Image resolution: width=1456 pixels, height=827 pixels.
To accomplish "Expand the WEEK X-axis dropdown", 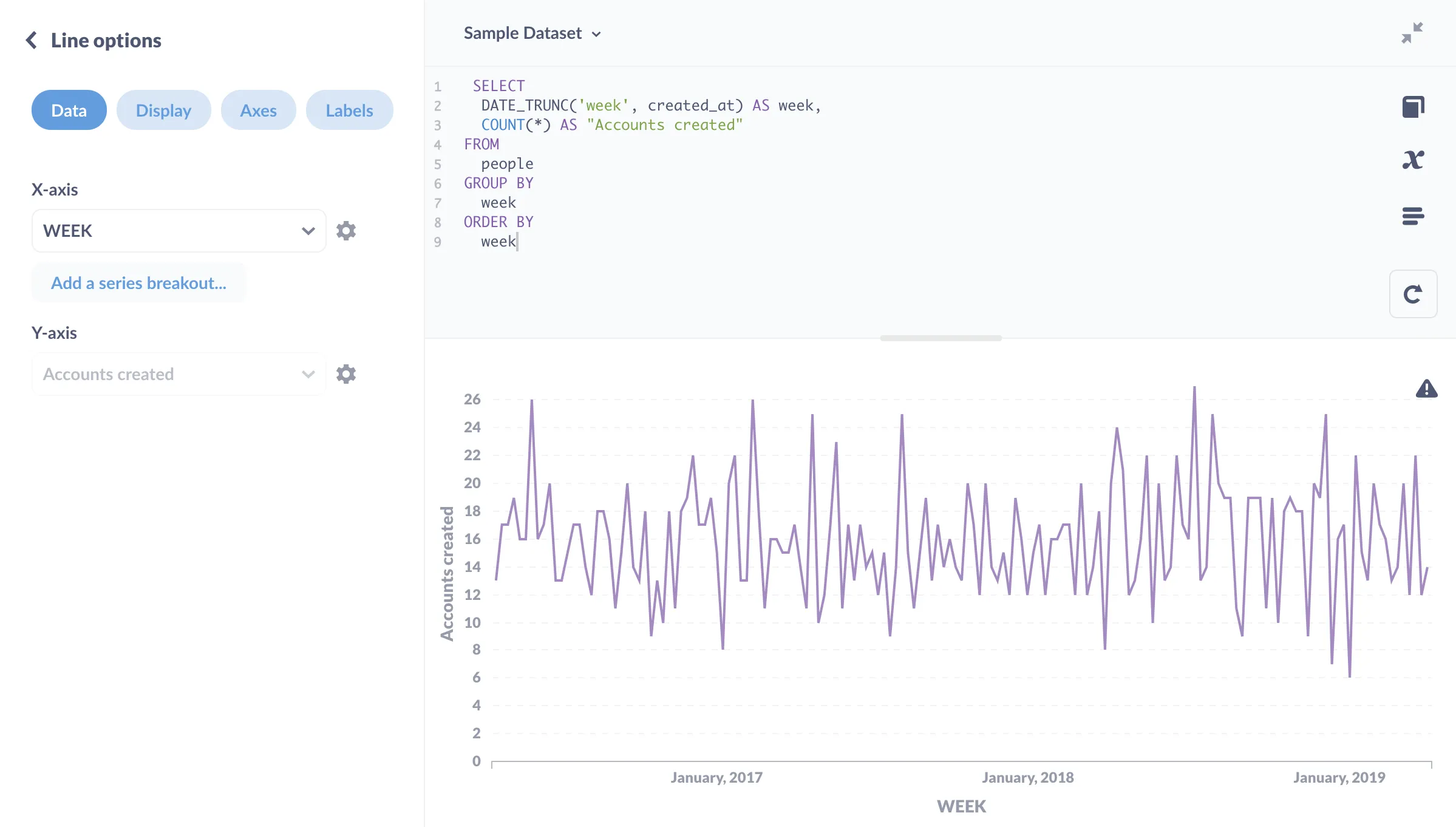I will coord(179,231).
